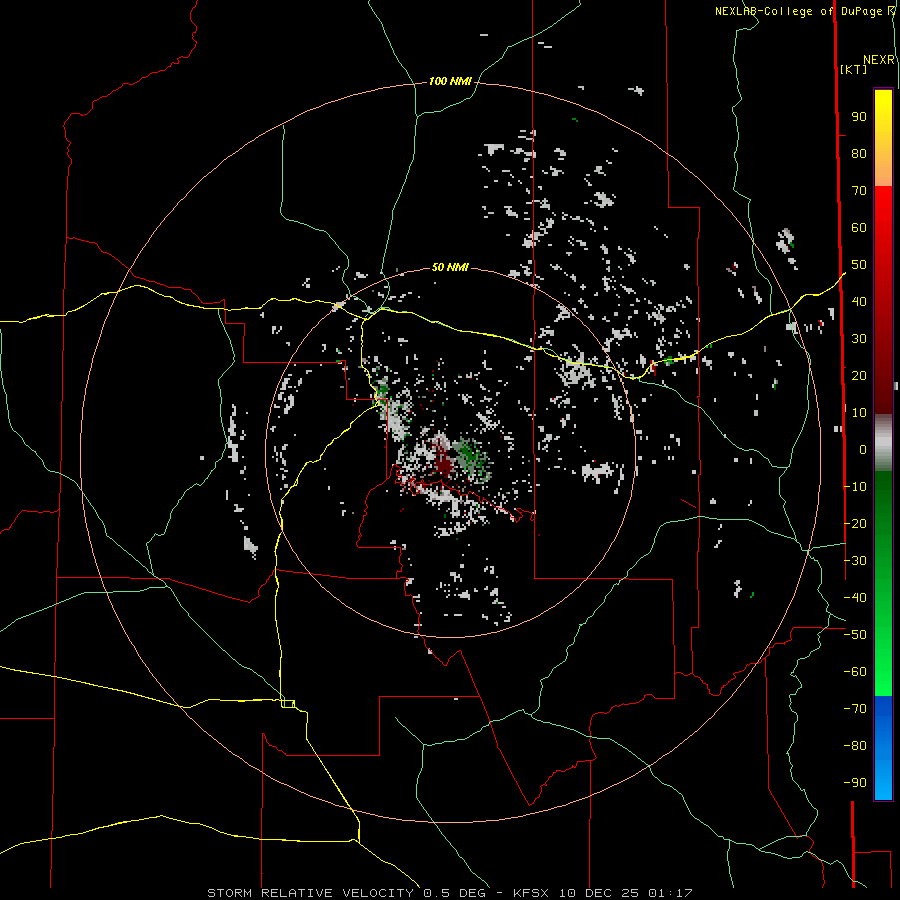Image resolution: width=900 pixels, height=900 pixels.
Task: Select the 30 value on velocity scale
Action: click(859, 339)
